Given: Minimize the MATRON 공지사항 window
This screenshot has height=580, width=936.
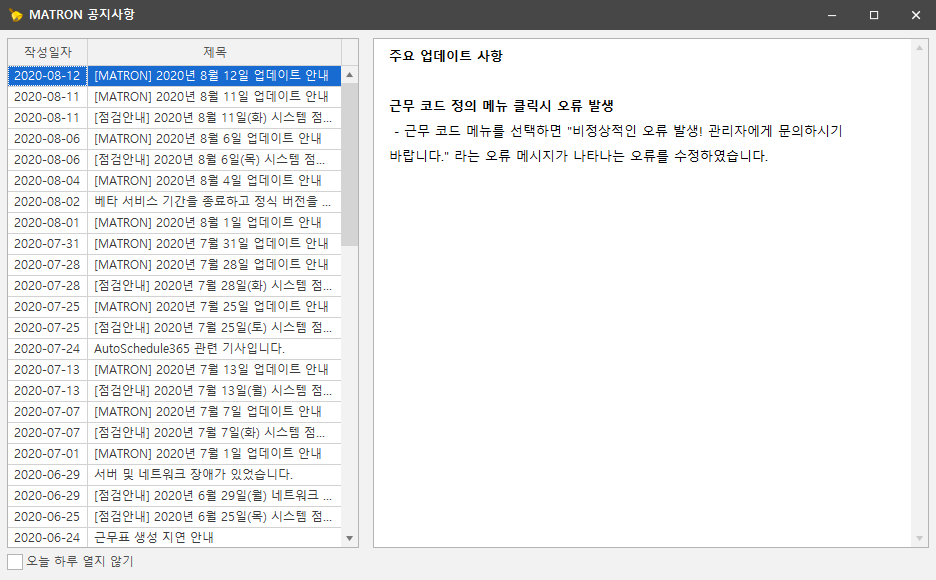Looking at the screenshot, I should click(832, 14).
